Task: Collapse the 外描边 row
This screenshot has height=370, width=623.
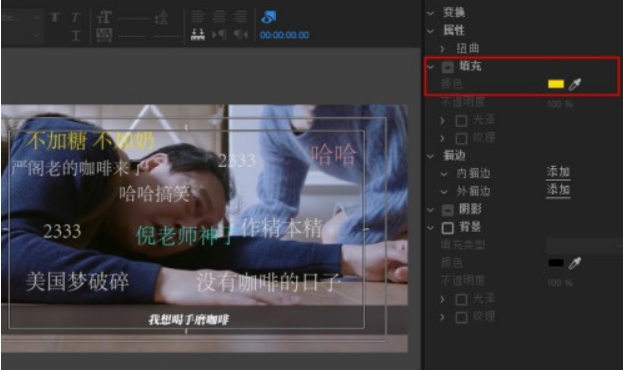Action: tap(444, 192)
